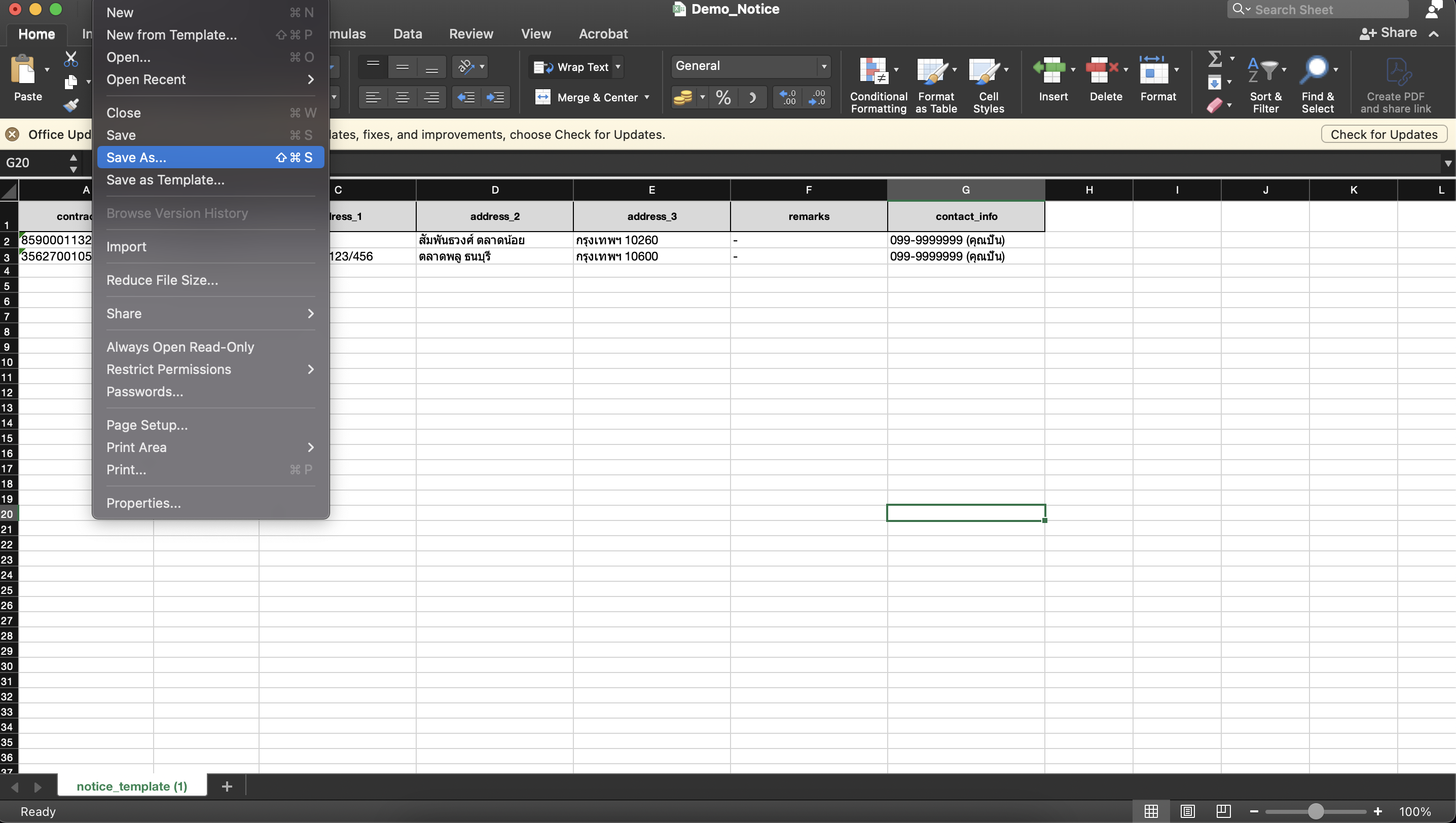1456x823 pixels.
Task: Enable center horizontal text alignment
Action: coord(402,97)
